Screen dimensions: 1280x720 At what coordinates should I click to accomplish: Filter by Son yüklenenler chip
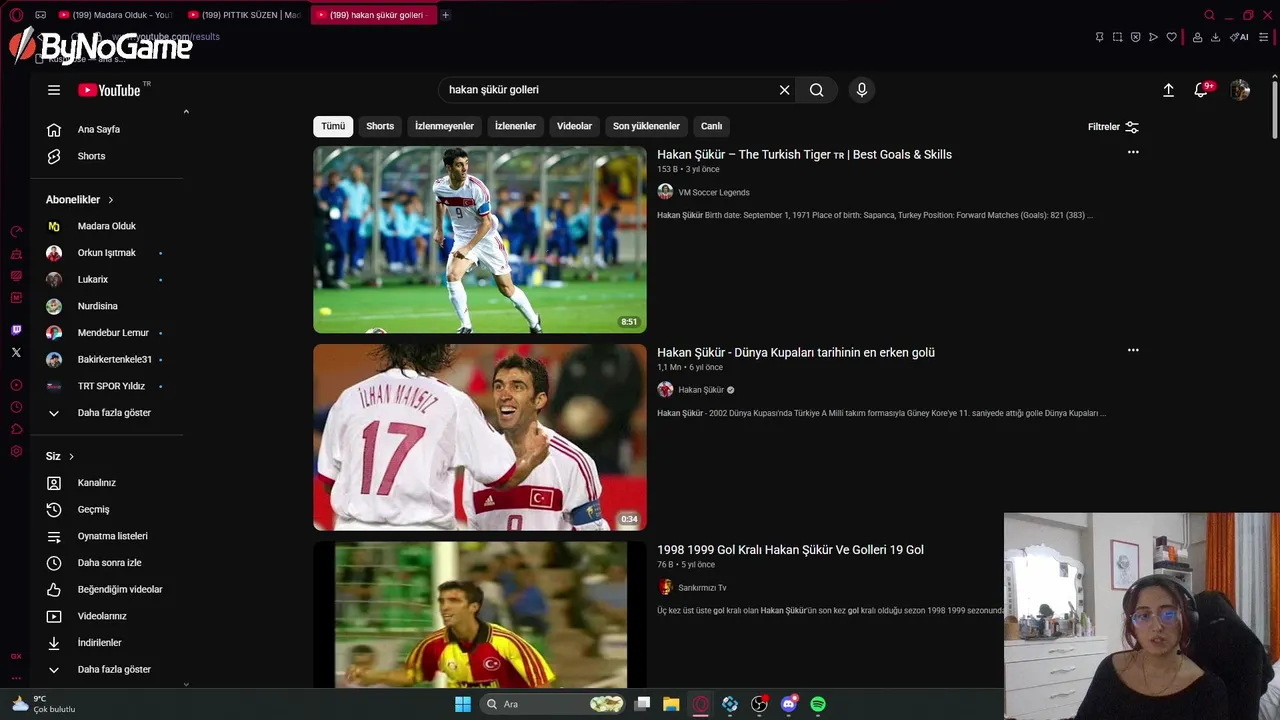click(646, 126)
